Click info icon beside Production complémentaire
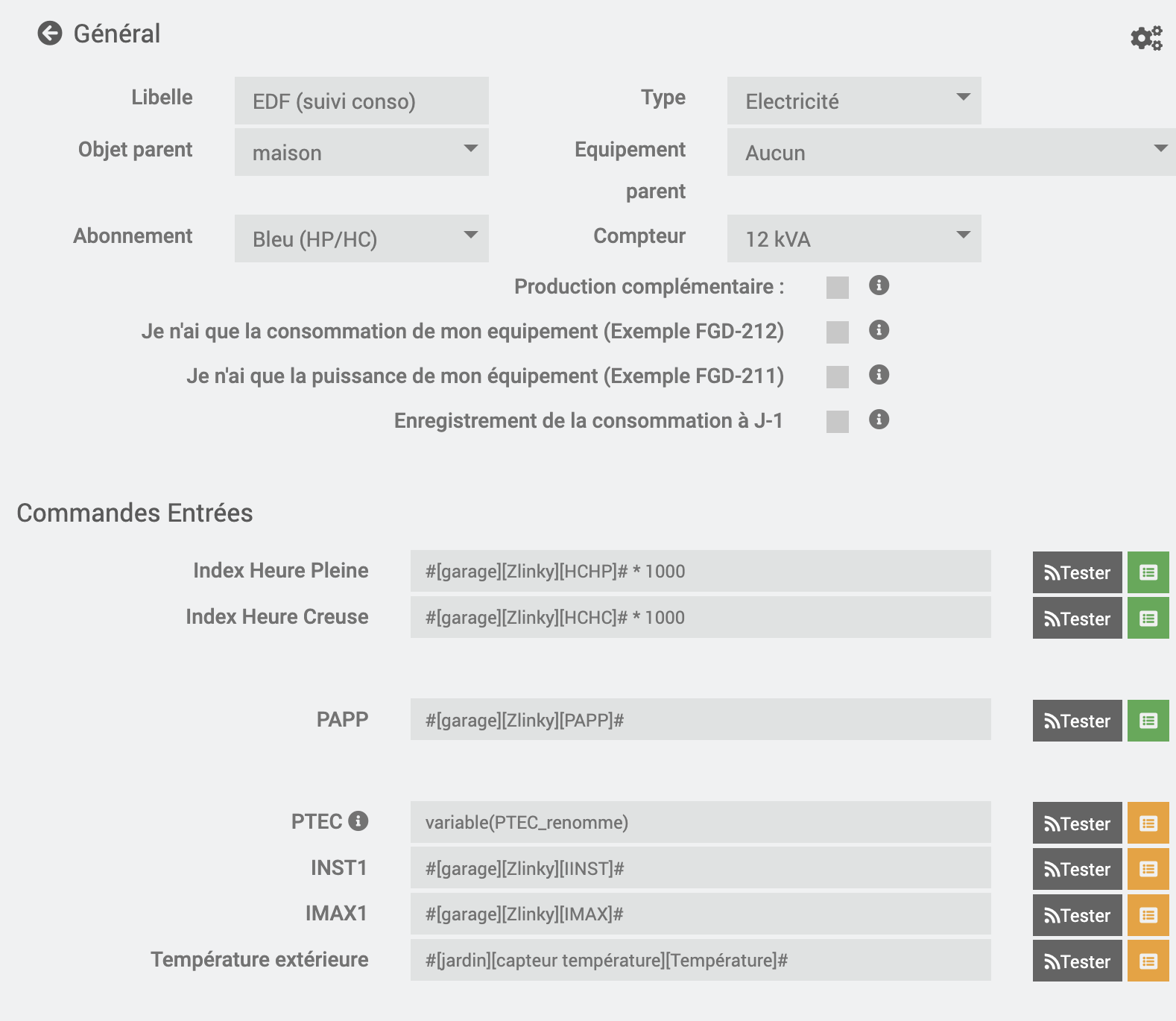Screen dimensions: 1176x1021 [x=879, y=285]
